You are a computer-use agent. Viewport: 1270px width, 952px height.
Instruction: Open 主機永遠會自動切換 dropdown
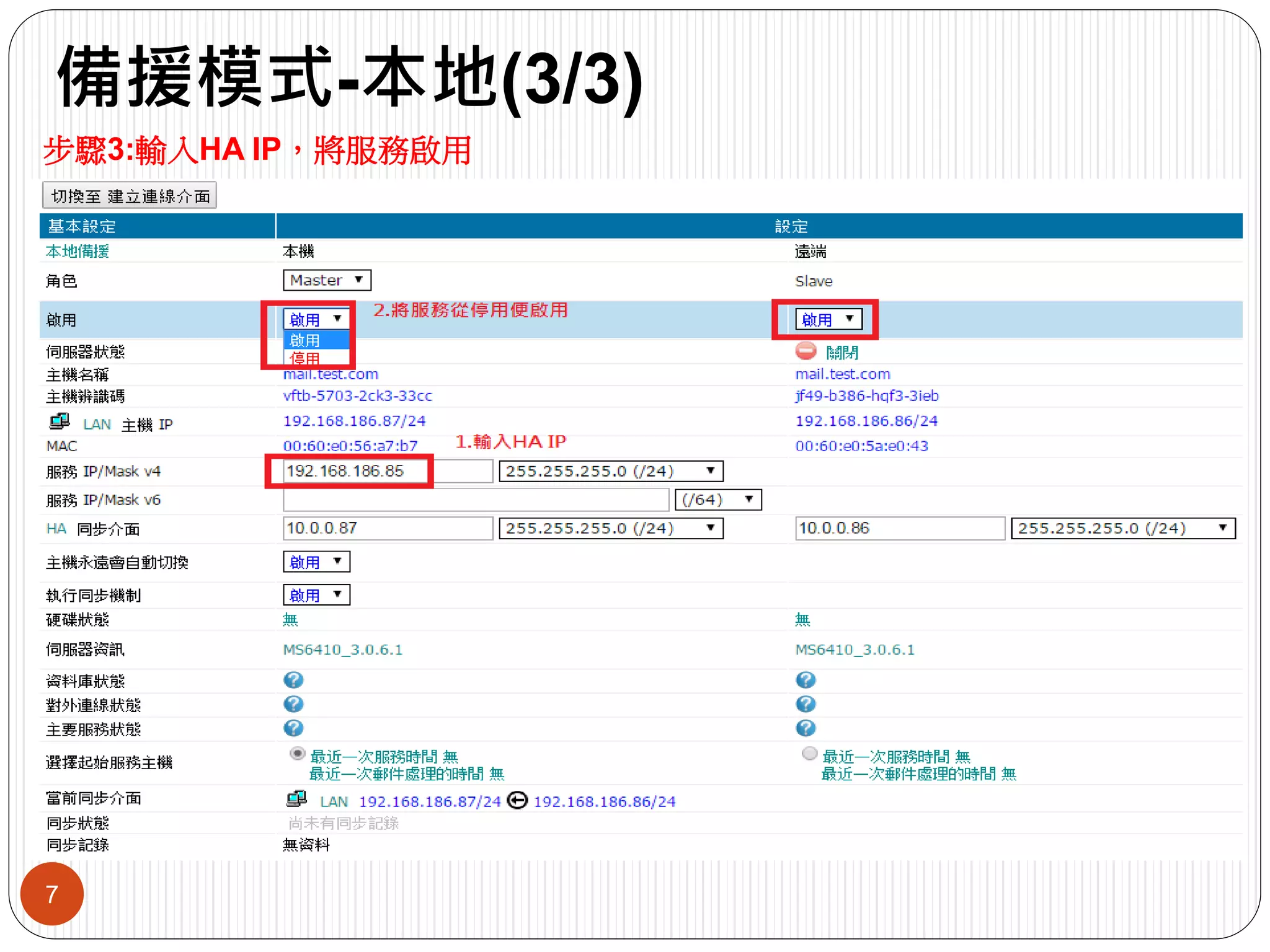coord(316,562)
